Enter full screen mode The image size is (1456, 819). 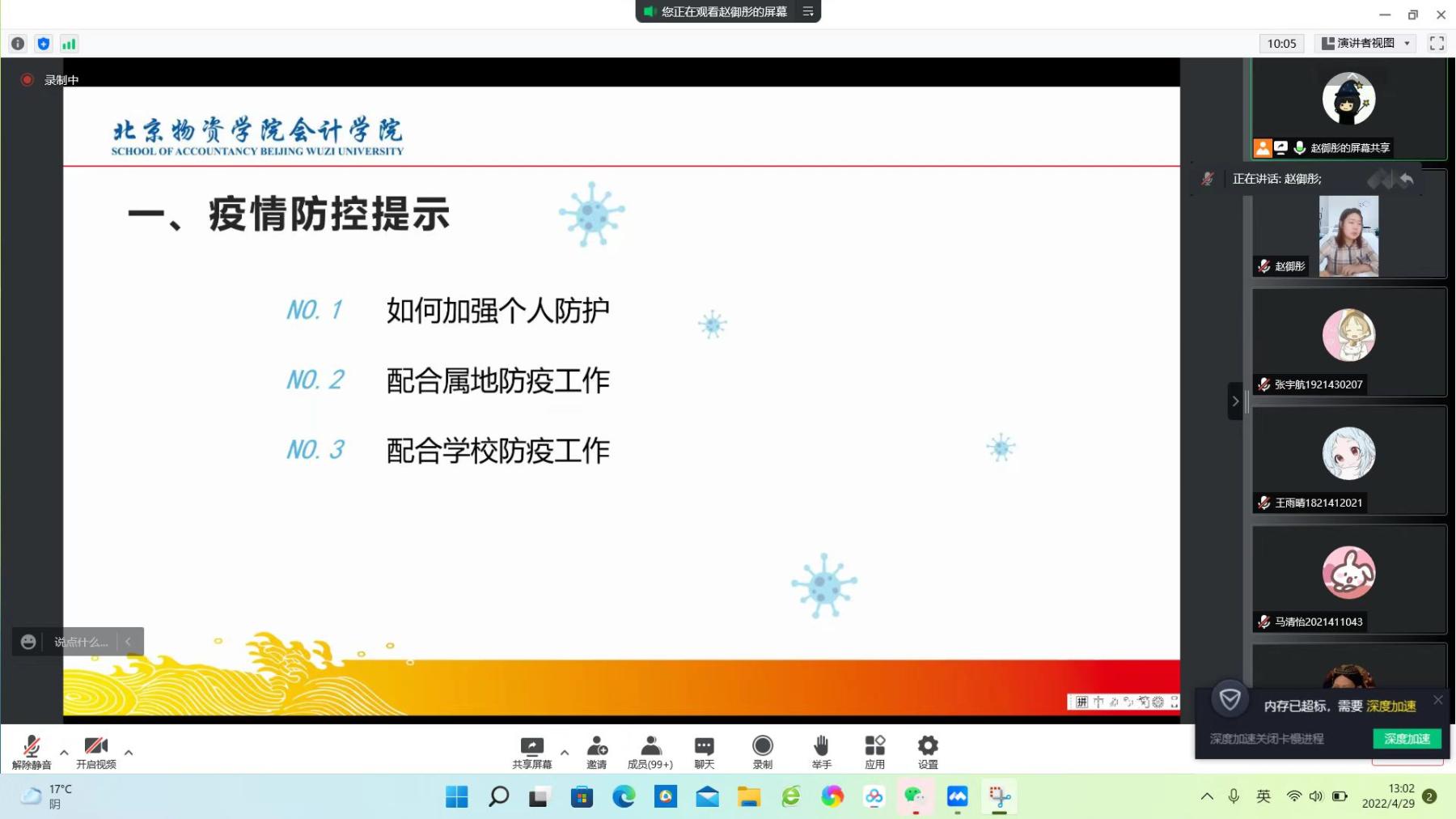(x=1437, y=44)
